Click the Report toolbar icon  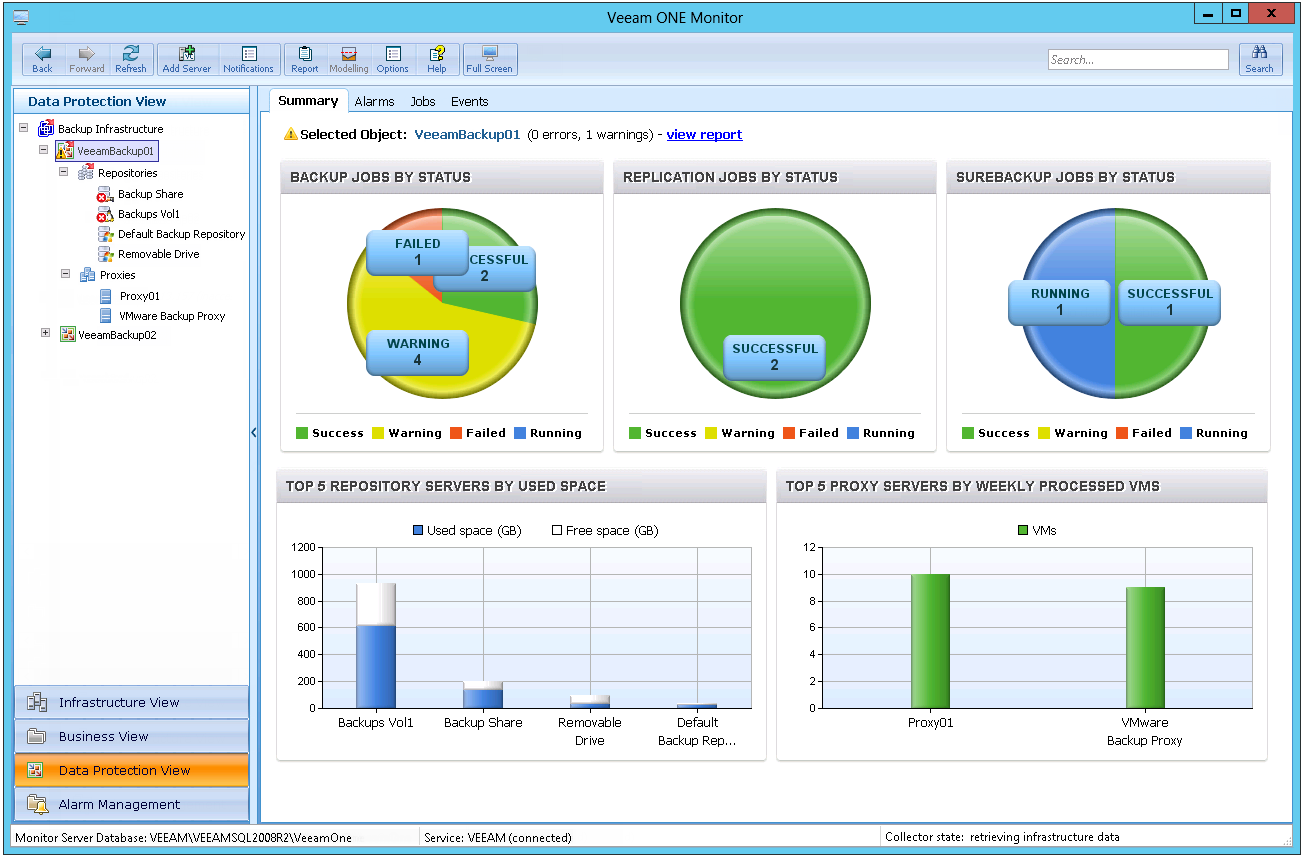(x=304, y=59)
